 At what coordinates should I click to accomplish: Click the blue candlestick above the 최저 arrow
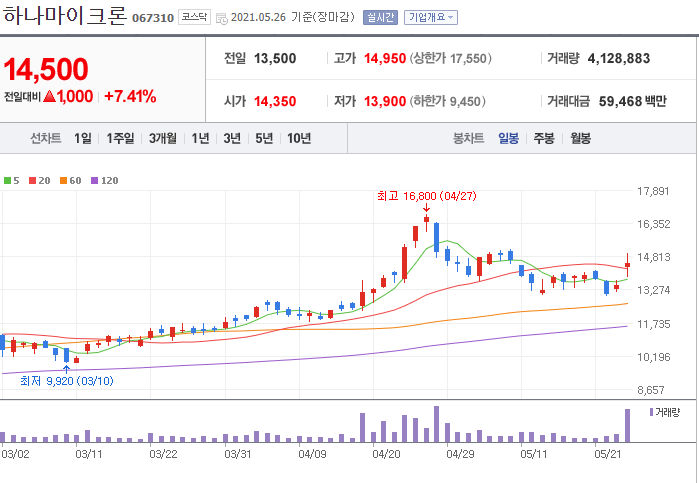click(x=66, y=355)
